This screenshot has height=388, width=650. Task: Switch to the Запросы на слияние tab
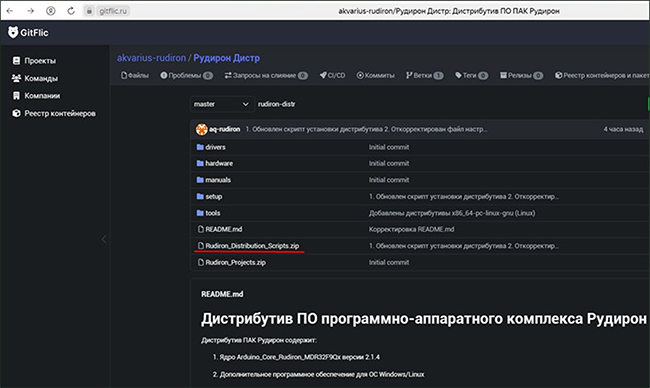click(266, 75)
